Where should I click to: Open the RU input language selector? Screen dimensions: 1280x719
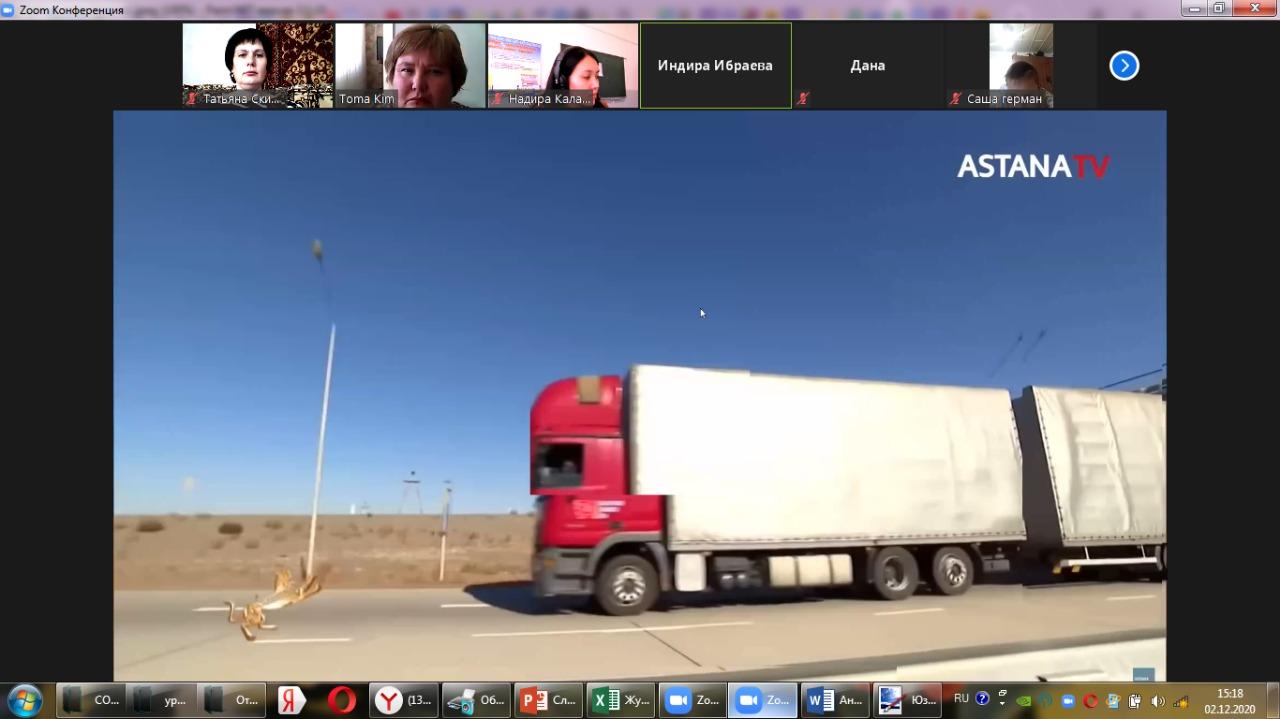[961, 698]
